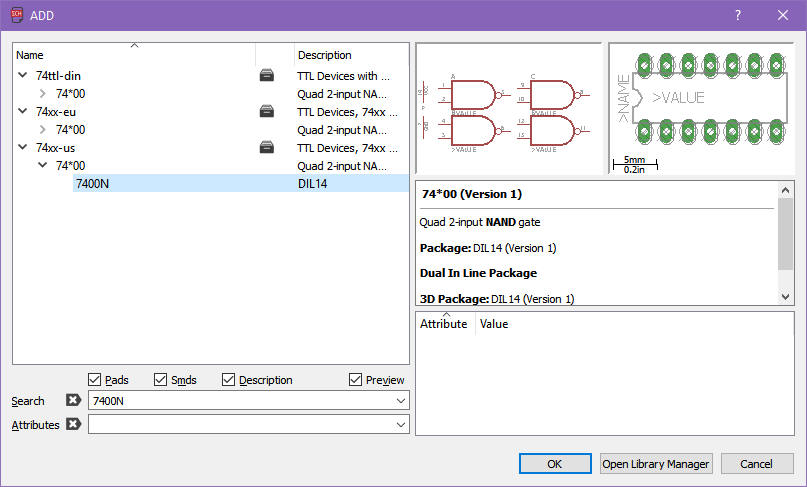Collapse the 74xx-us library tree node
The height and width of the screenshot is (487, 807).
click(x=23, y=147)
